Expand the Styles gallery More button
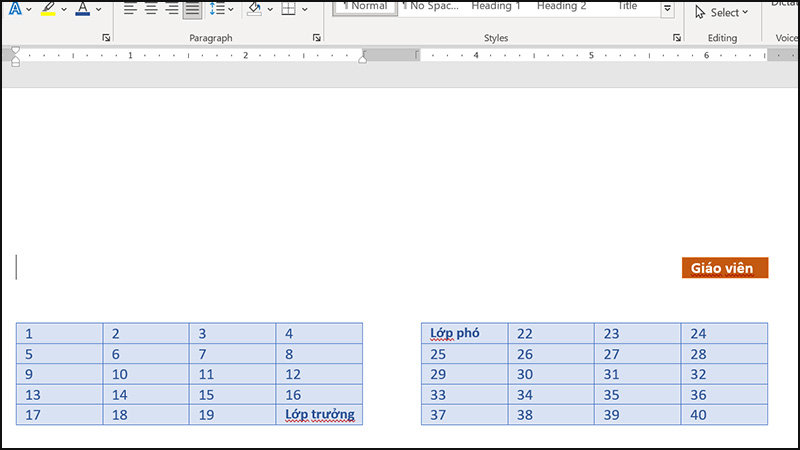Screen dimensions: 800x450 click(x=668, y=11)
